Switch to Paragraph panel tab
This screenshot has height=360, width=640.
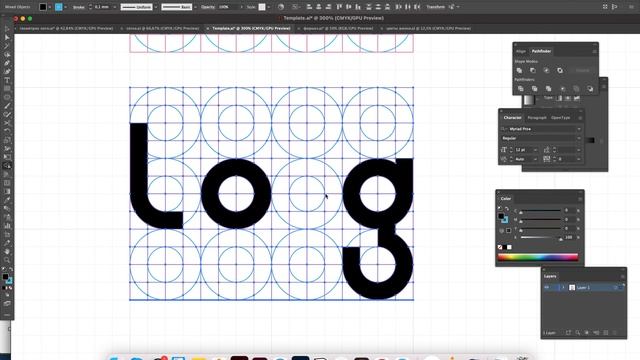(x=537, y=118)
